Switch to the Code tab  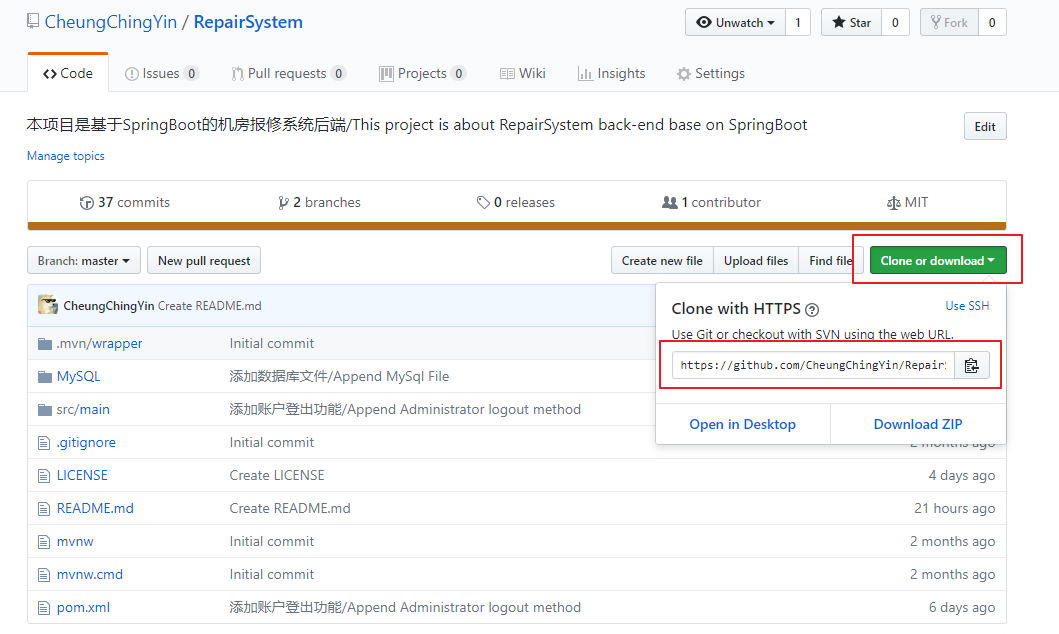[x=68, y=73]
